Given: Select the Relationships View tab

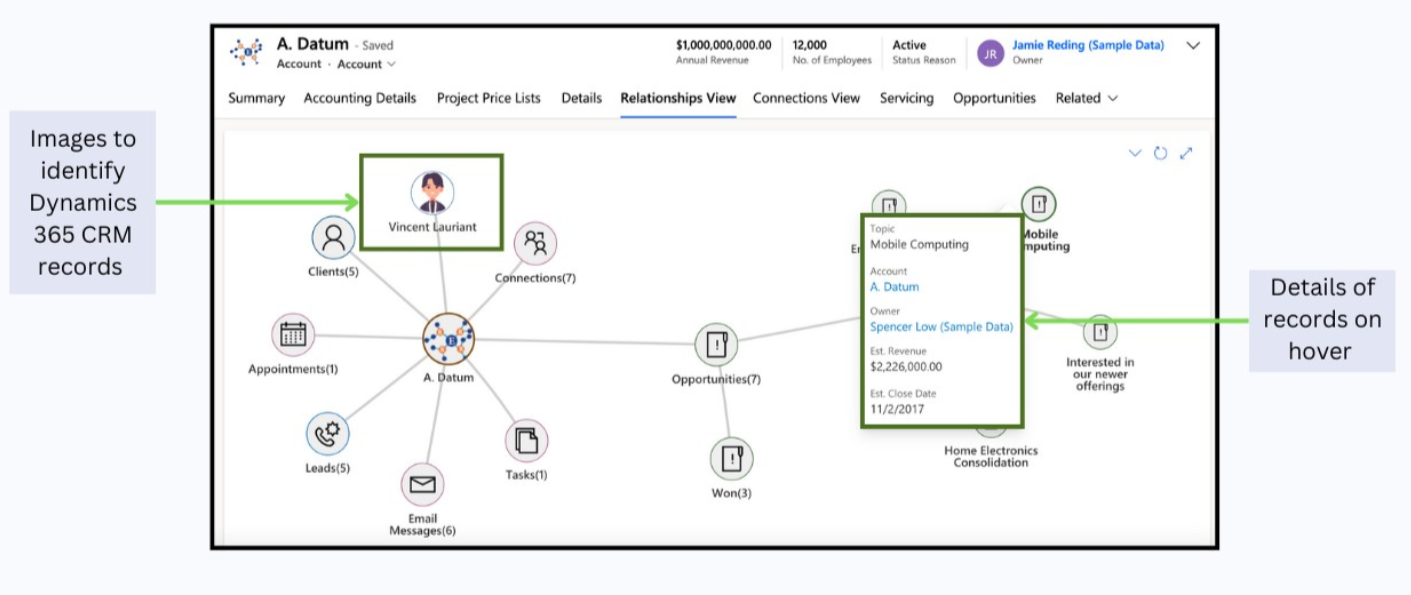Looking at the screenshot, I should 678,98.
